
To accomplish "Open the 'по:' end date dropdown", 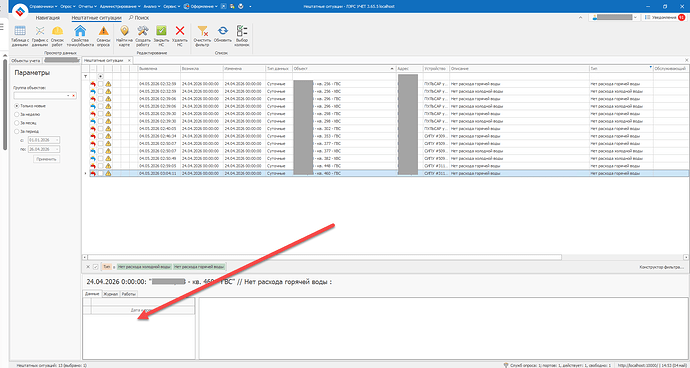I will (57, 149).
